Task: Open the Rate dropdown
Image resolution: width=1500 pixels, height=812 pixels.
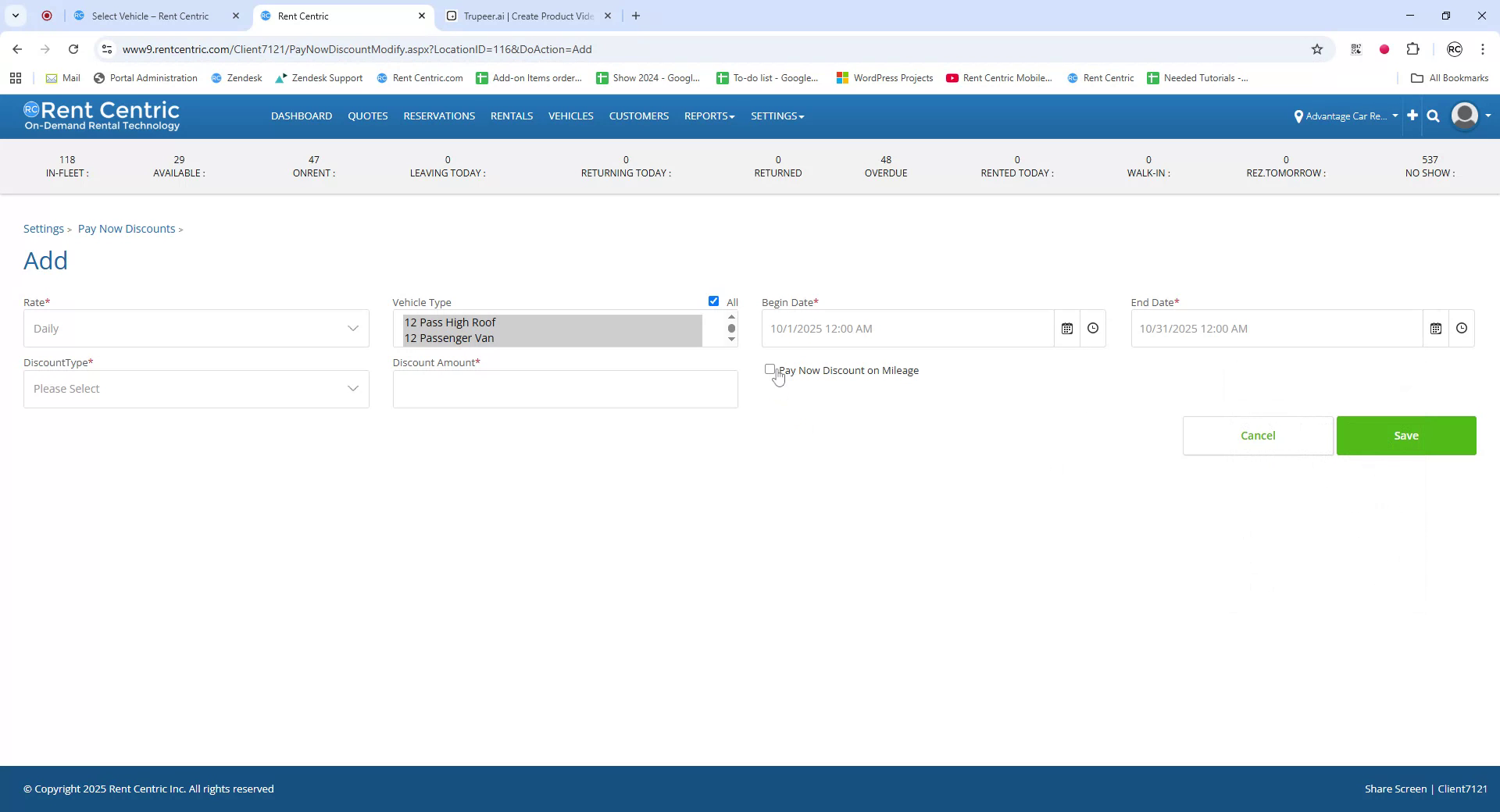Action: [x=195, y=328]
